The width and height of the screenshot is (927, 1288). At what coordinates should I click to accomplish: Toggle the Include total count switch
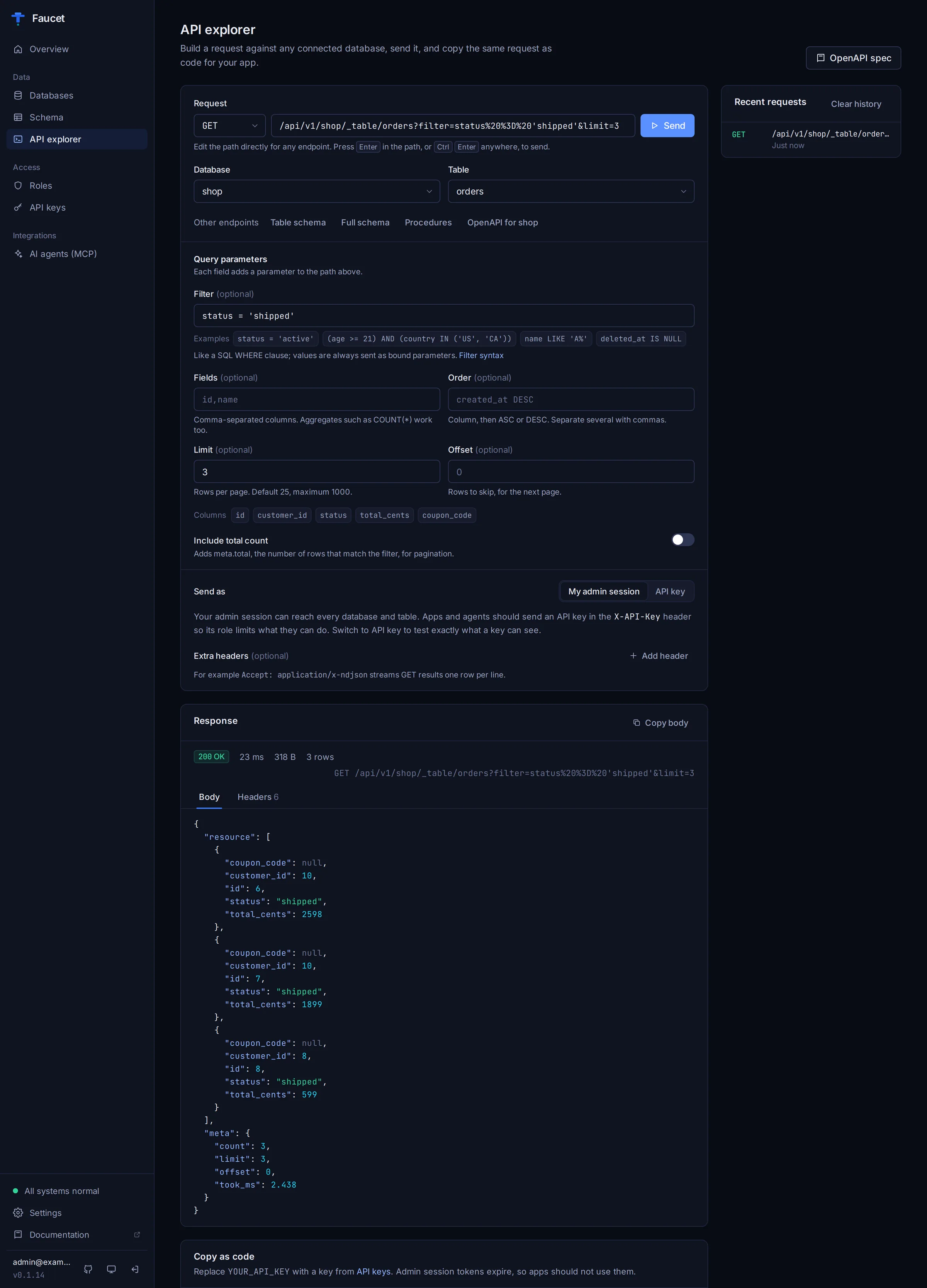pos(683,539)
